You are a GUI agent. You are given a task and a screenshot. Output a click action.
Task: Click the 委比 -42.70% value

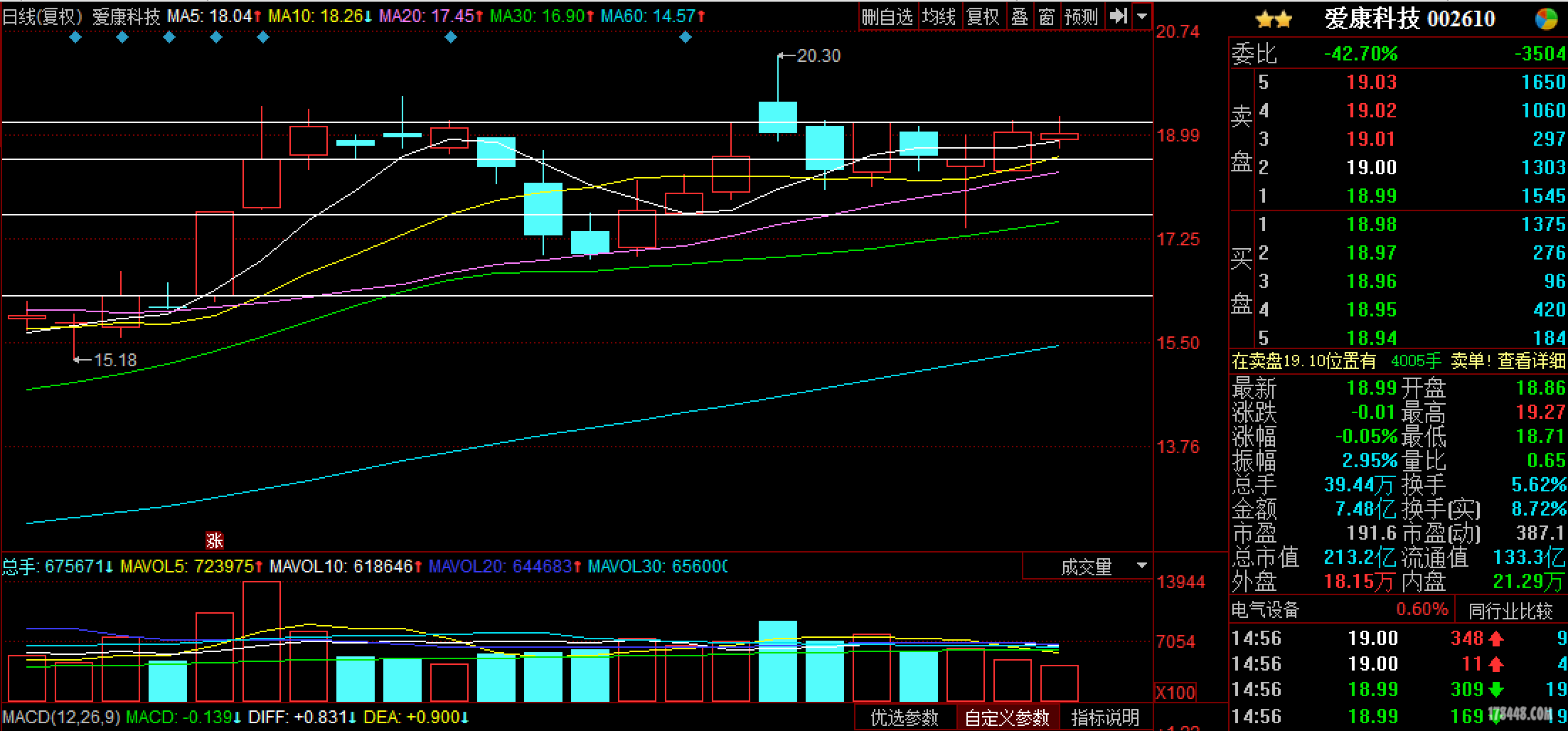(x=1360, y=53)
